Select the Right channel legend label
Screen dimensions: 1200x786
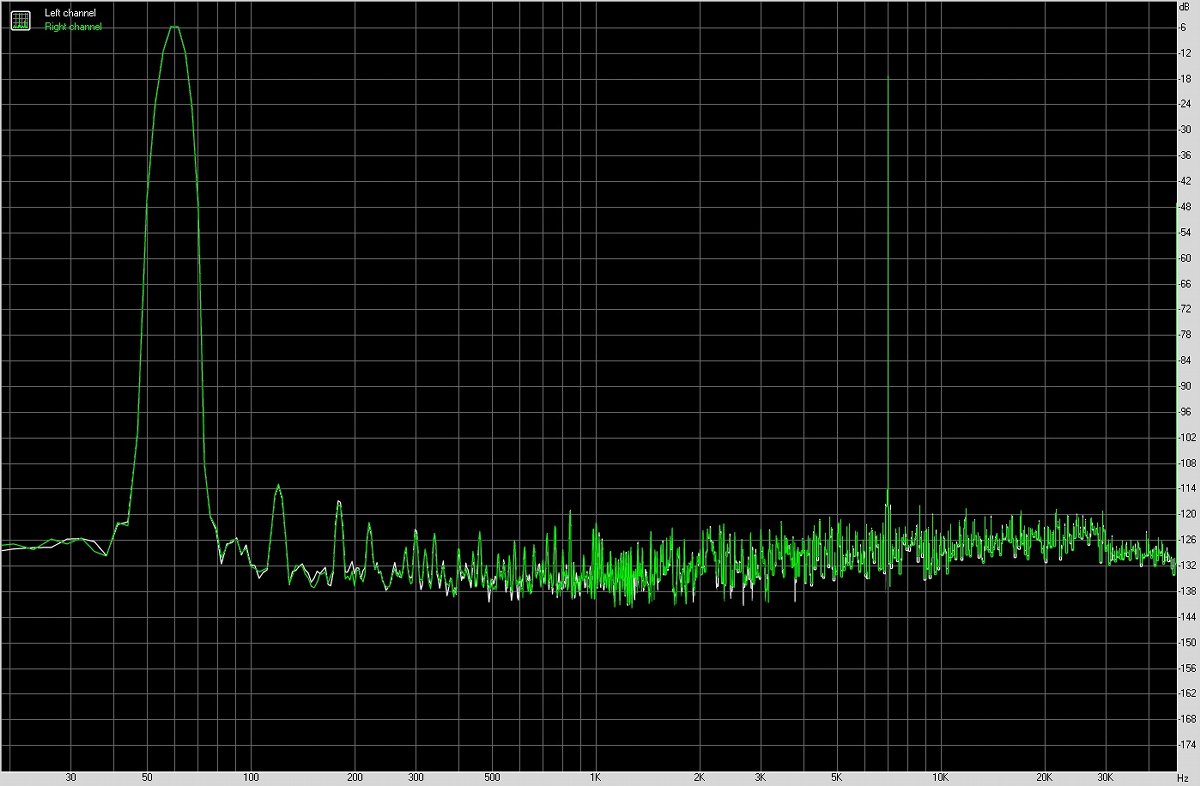[73, 27]
